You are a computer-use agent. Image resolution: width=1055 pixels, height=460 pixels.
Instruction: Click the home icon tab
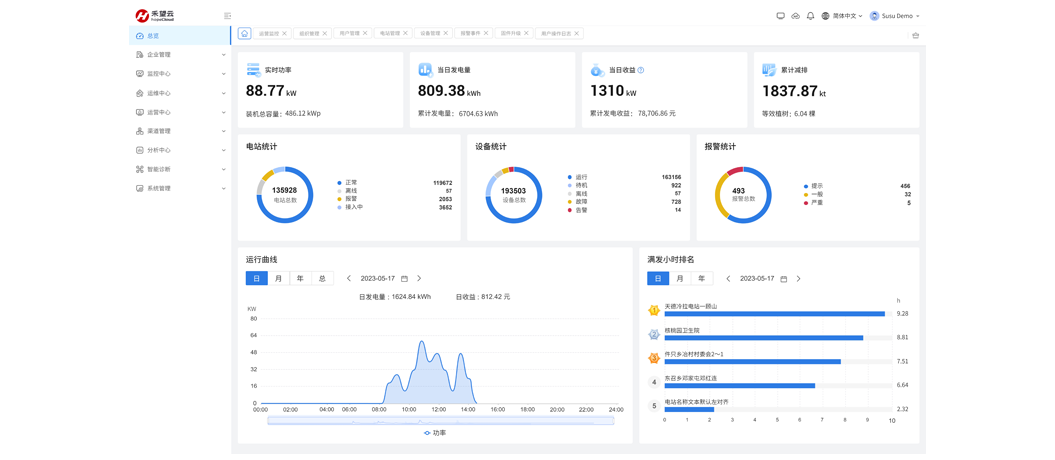[x=244, y=33]
